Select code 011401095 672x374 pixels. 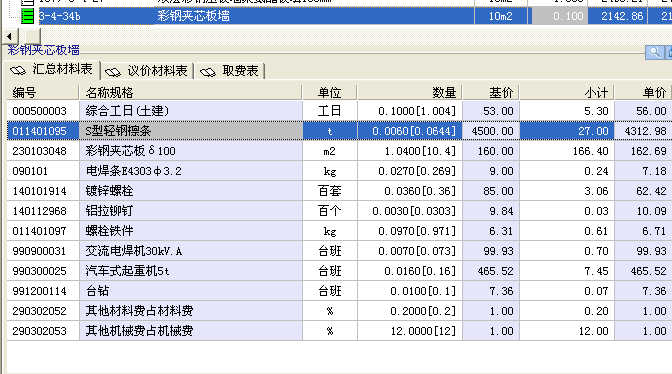(x=43, y=131)
